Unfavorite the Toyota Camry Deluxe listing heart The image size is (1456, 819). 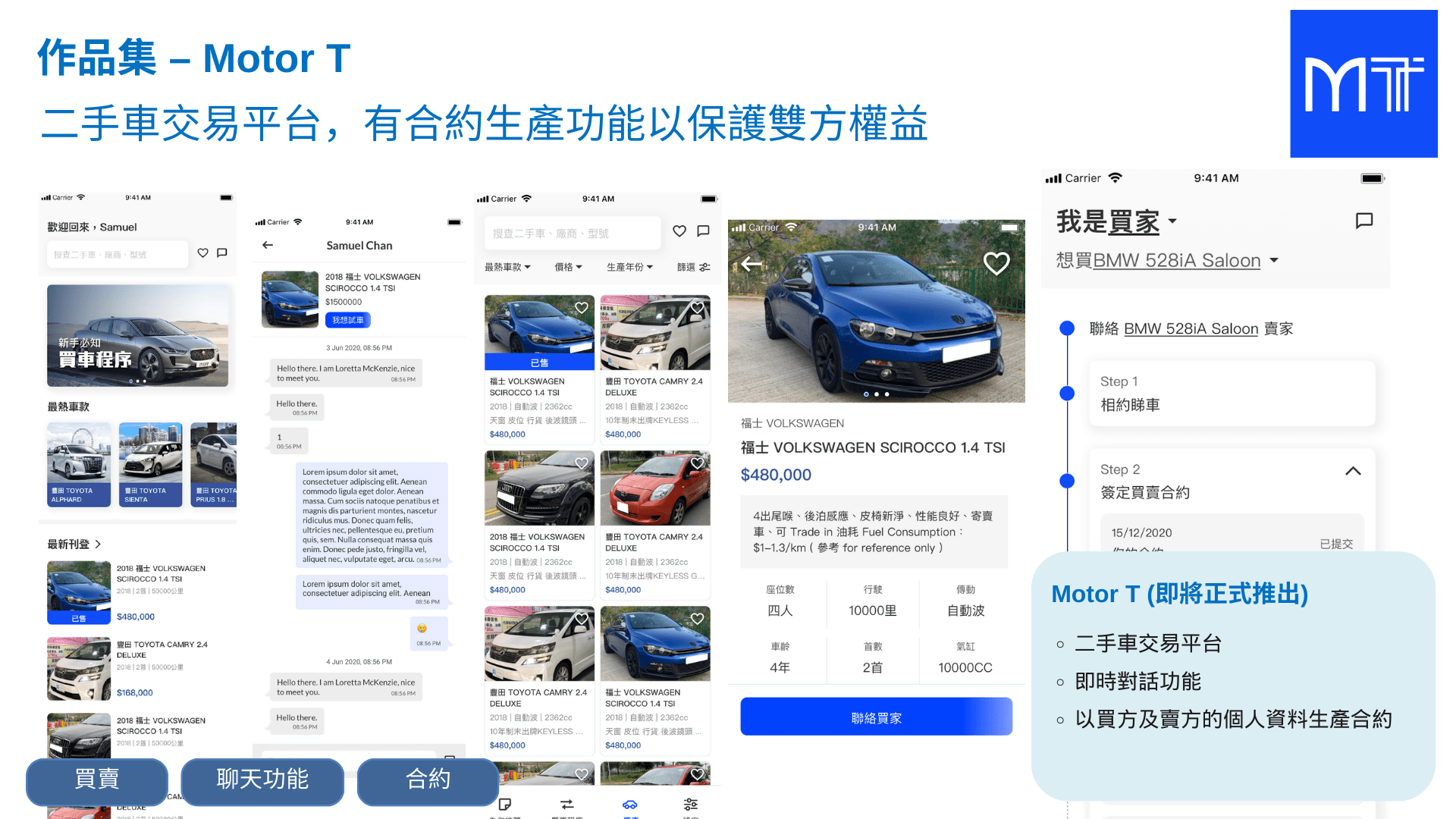(698, 308)
